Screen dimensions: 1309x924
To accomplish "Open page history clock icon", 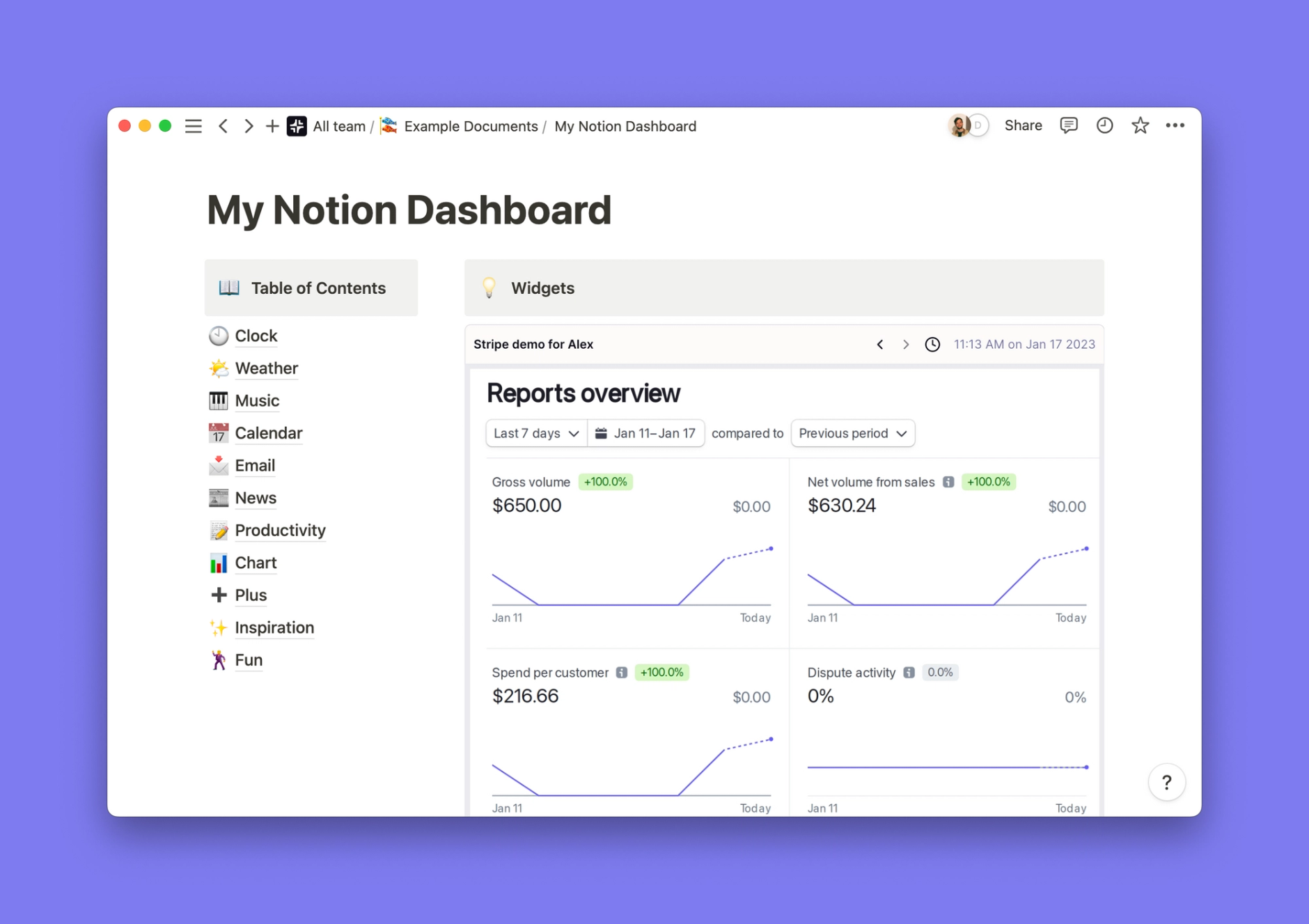I will tap(1104, 125).
